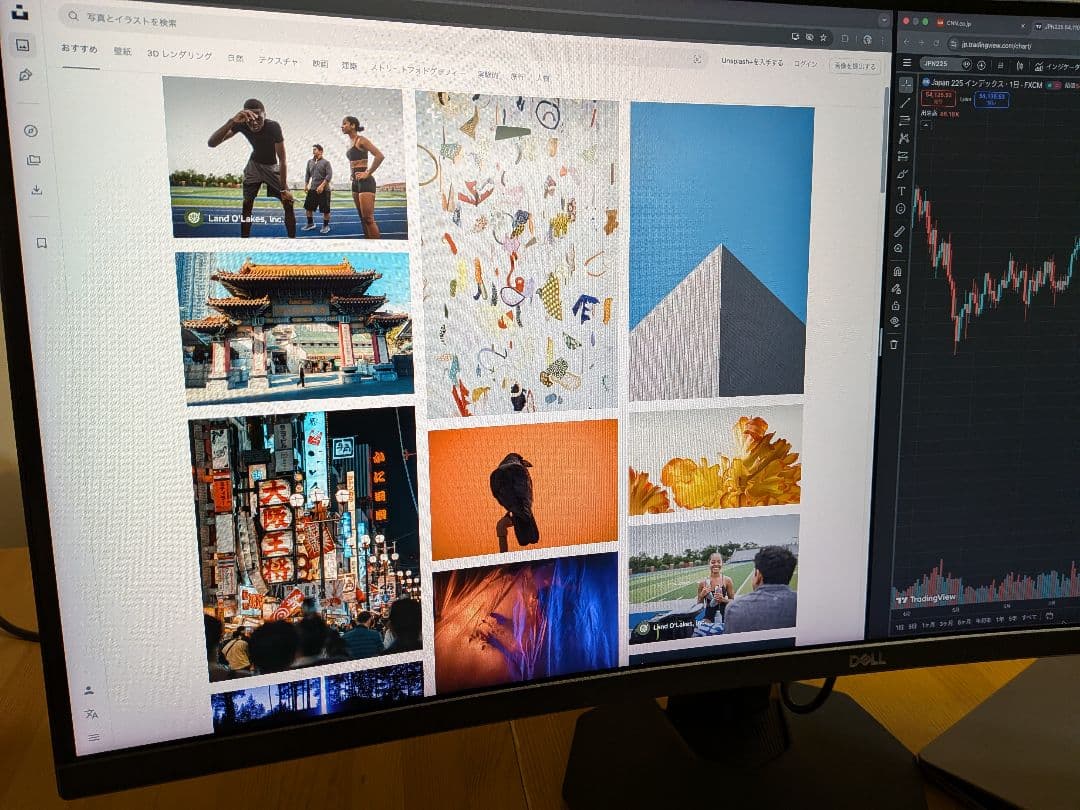Switch to the 3D レンダリング category tab
The image size is (1080, 810).
[x=179, y=55]
